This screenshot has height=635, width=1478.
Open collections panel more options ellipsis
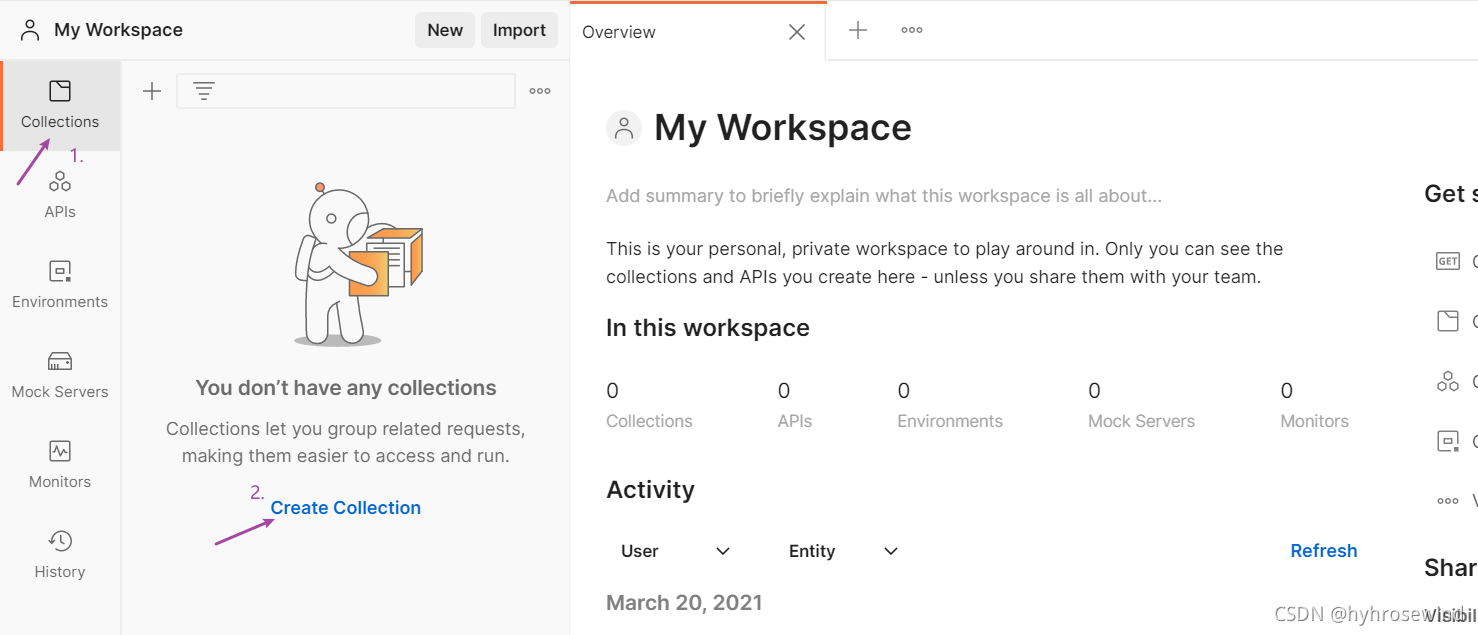540,91
